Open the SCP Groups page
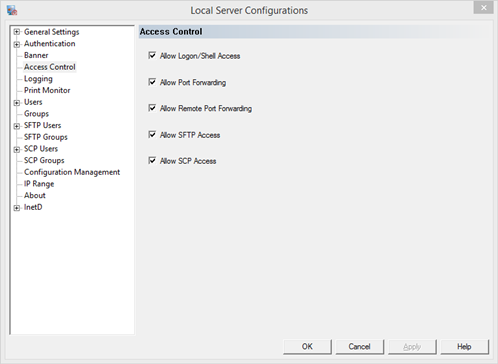498x364 pixels. pos(44,161)
